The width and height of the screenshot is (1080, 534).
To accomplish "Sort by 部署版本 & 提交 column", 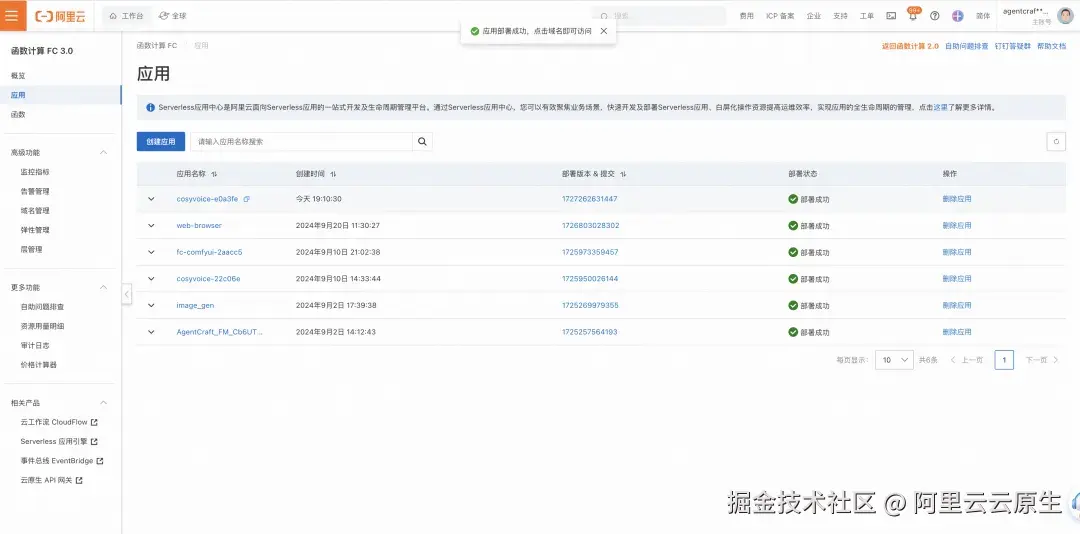I will (623, 174).
